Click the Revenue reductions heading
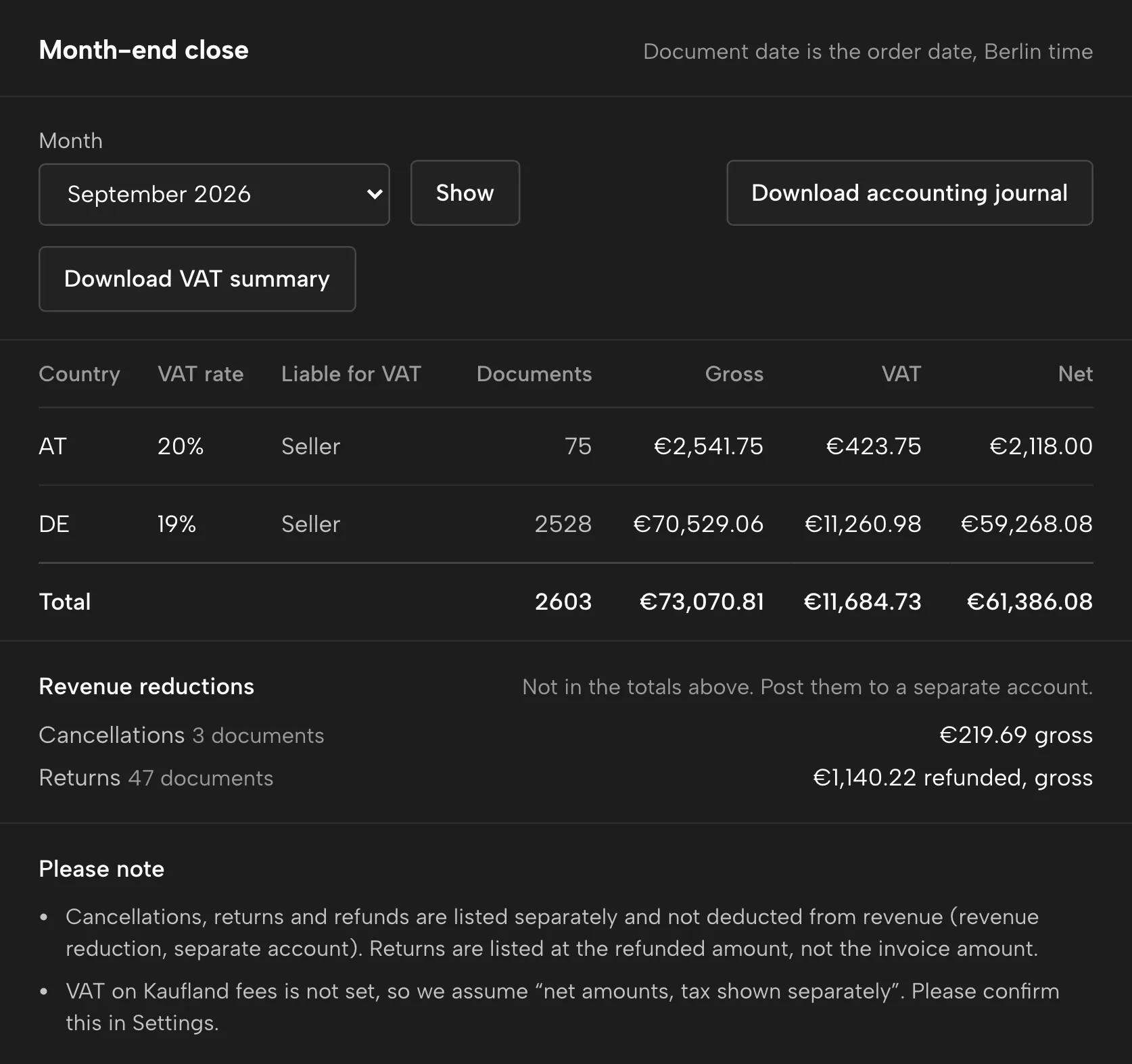Viewport: 1132px width, 1064px height. click(x=147, y=686)
